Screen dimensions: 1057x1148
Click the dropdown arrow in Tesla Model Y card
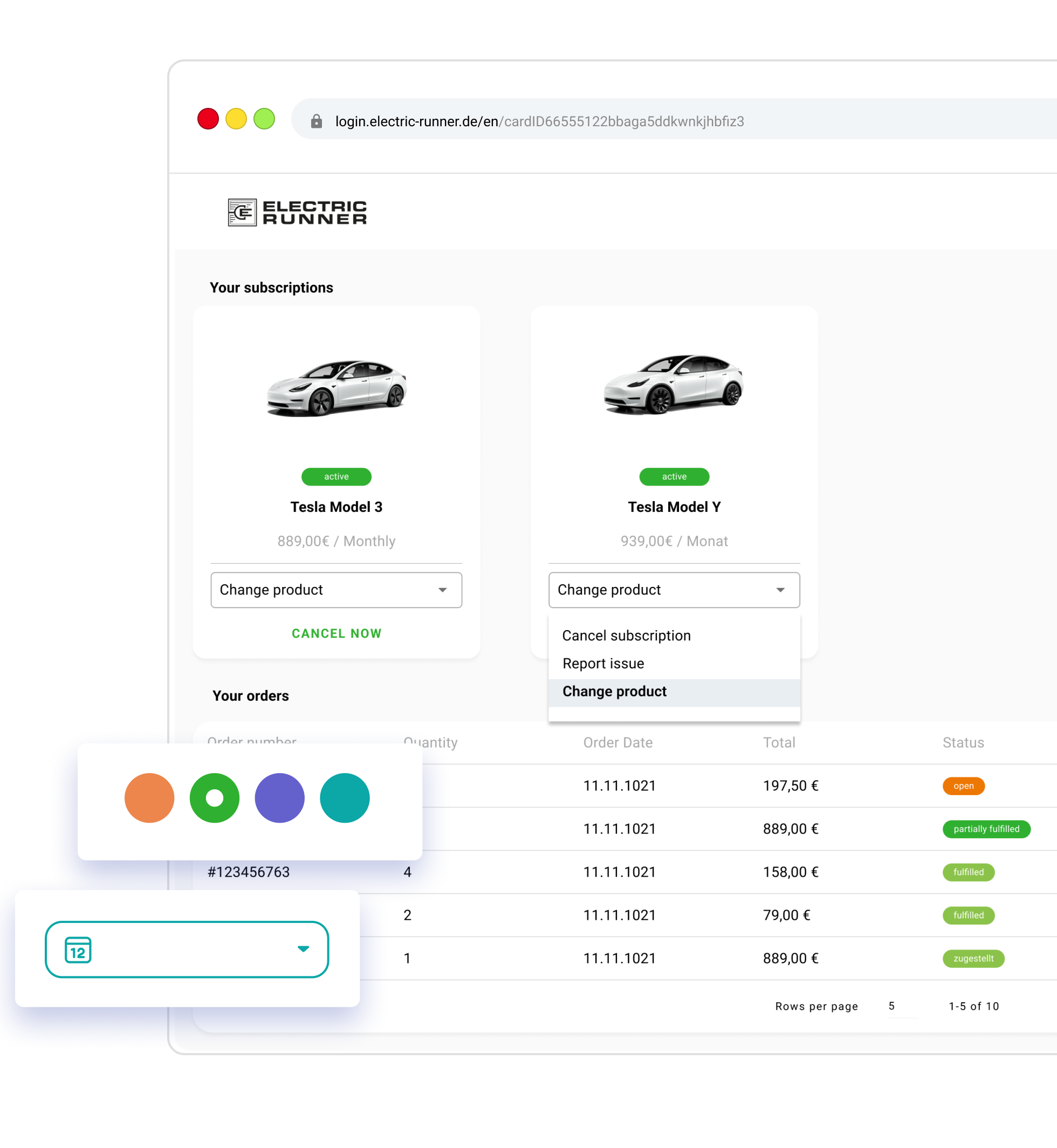tap(780, 590)
